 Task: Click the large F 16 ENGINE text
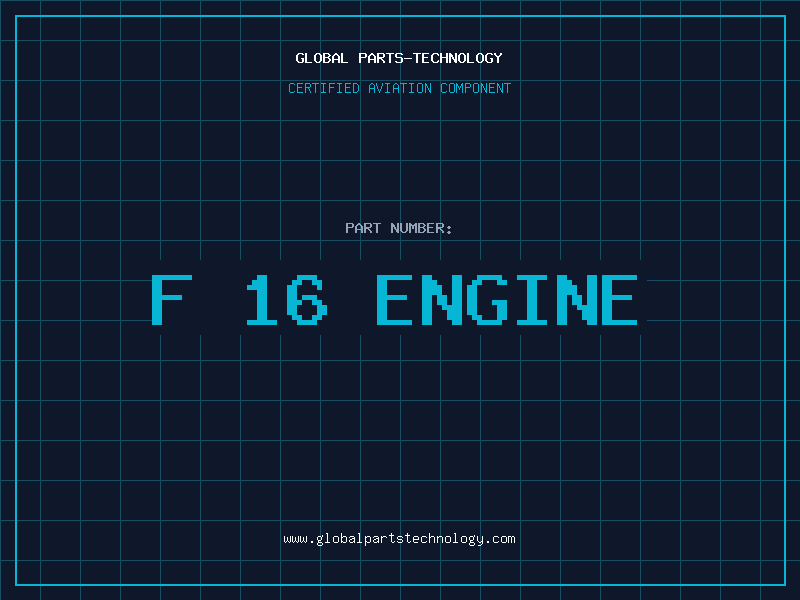pyautogui.click(x=394, y=299)
